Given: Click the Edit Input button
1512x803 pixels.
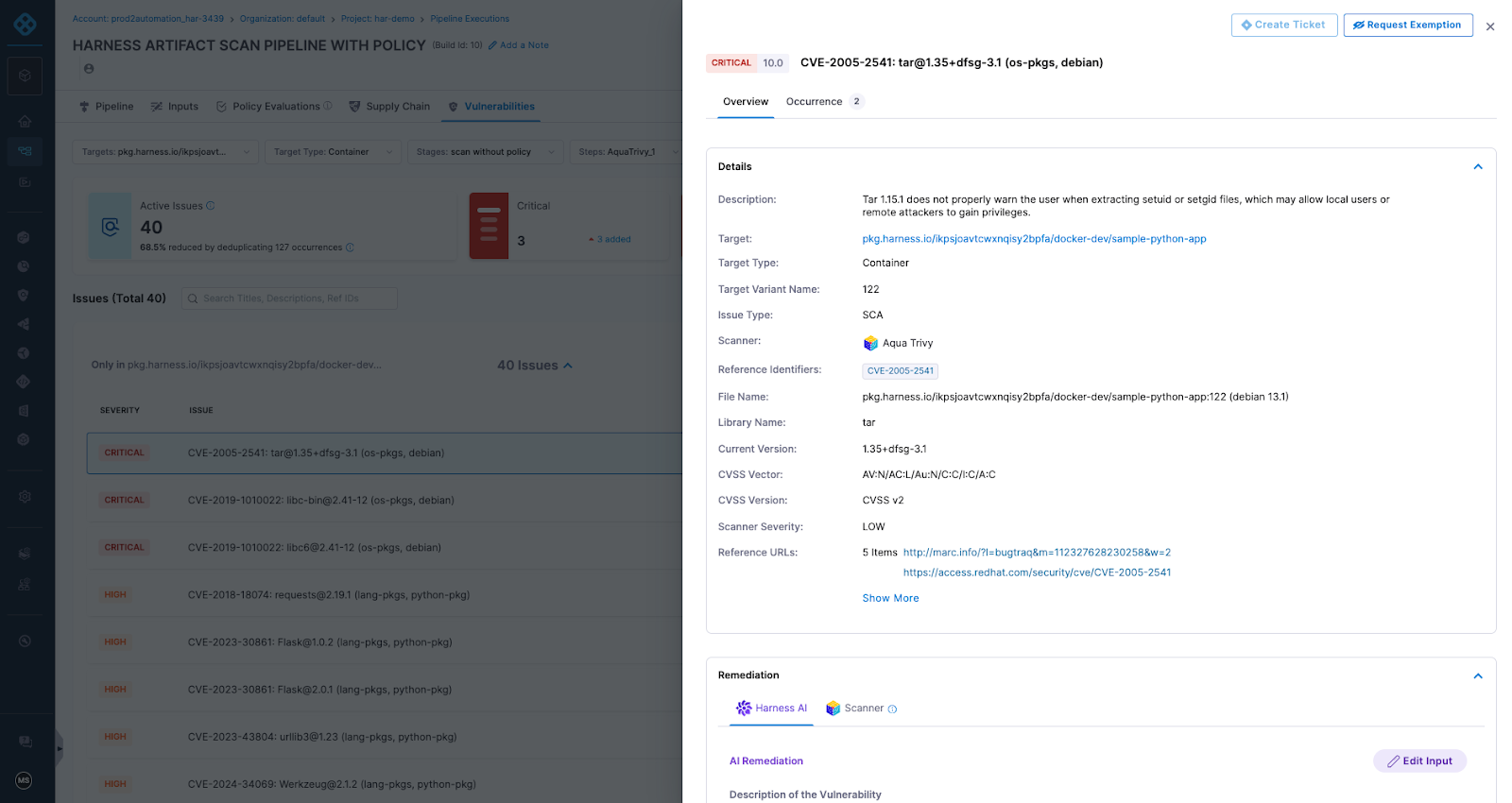Looking at the screenshot, I should tap(1419, 761).
